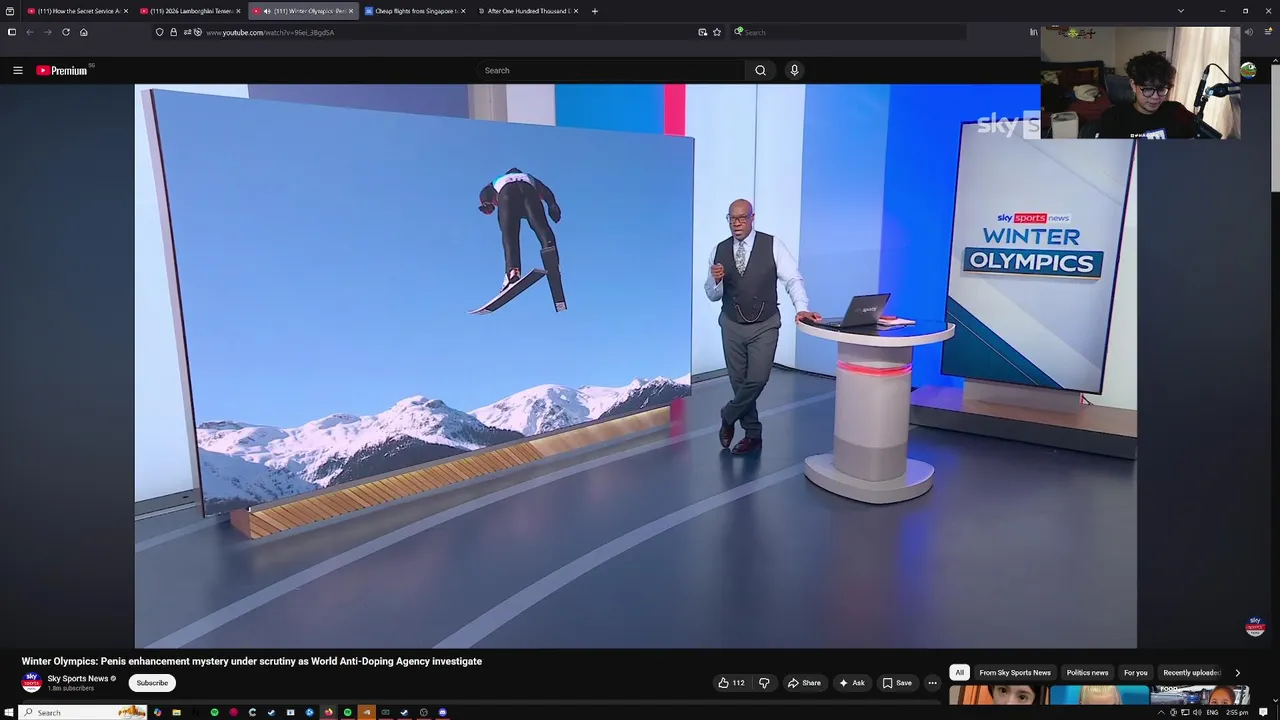The height and width of the screenshot is (720, 1280).
Task: Click the YouTube URL address bar
Action: [x=440, y=32]
